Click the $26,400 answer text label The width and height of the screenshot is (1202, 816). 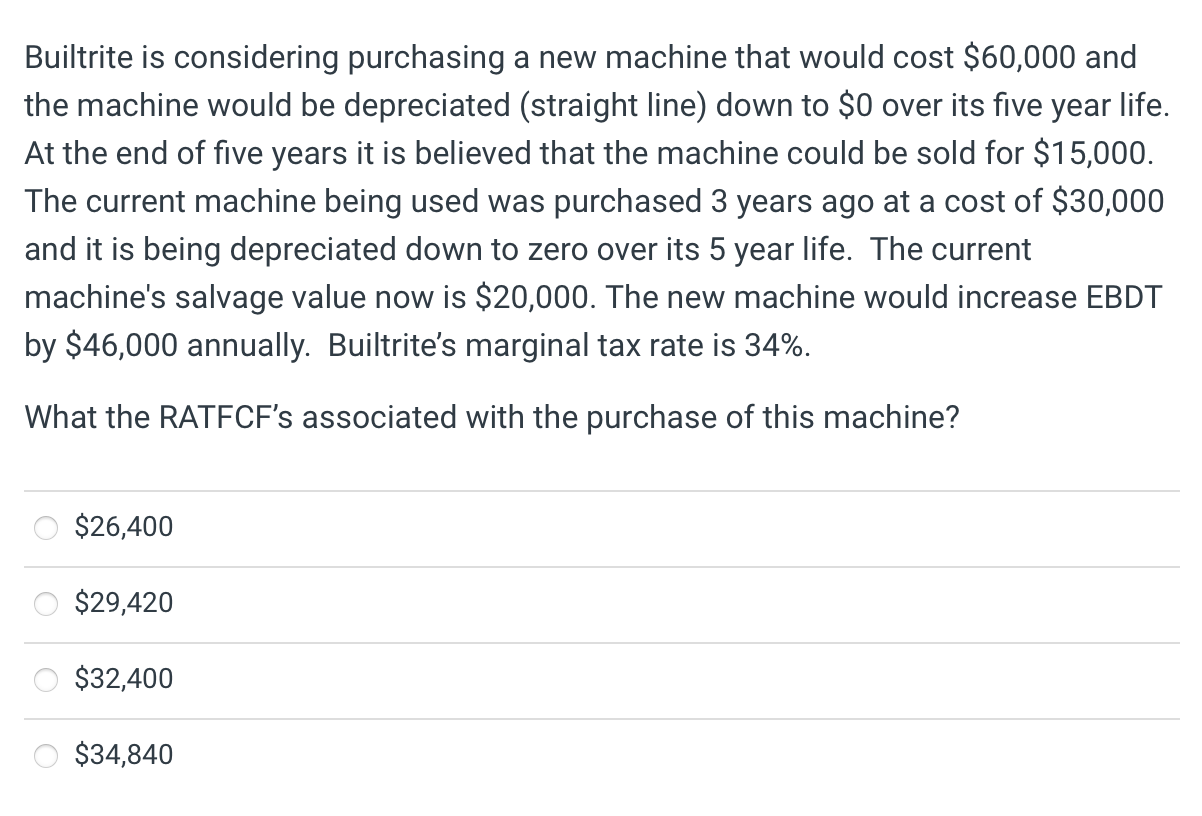pos(121,526)
